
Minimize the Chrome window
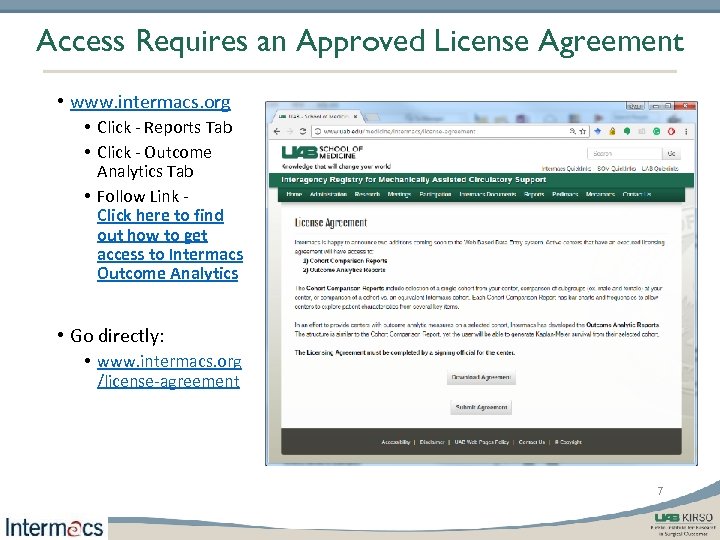click(657, 106)
